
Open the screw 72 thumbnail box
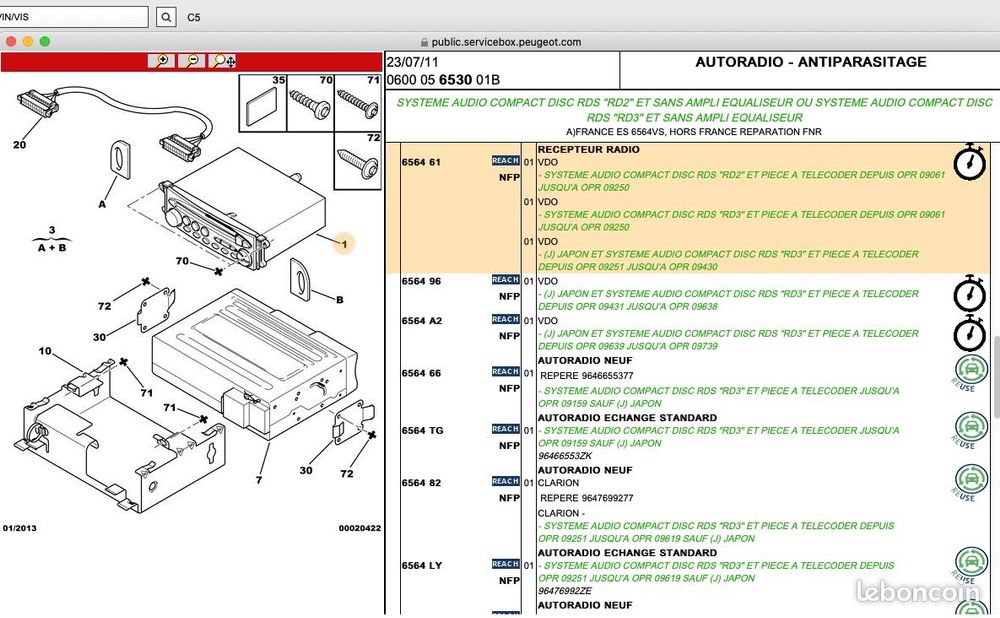358,161
